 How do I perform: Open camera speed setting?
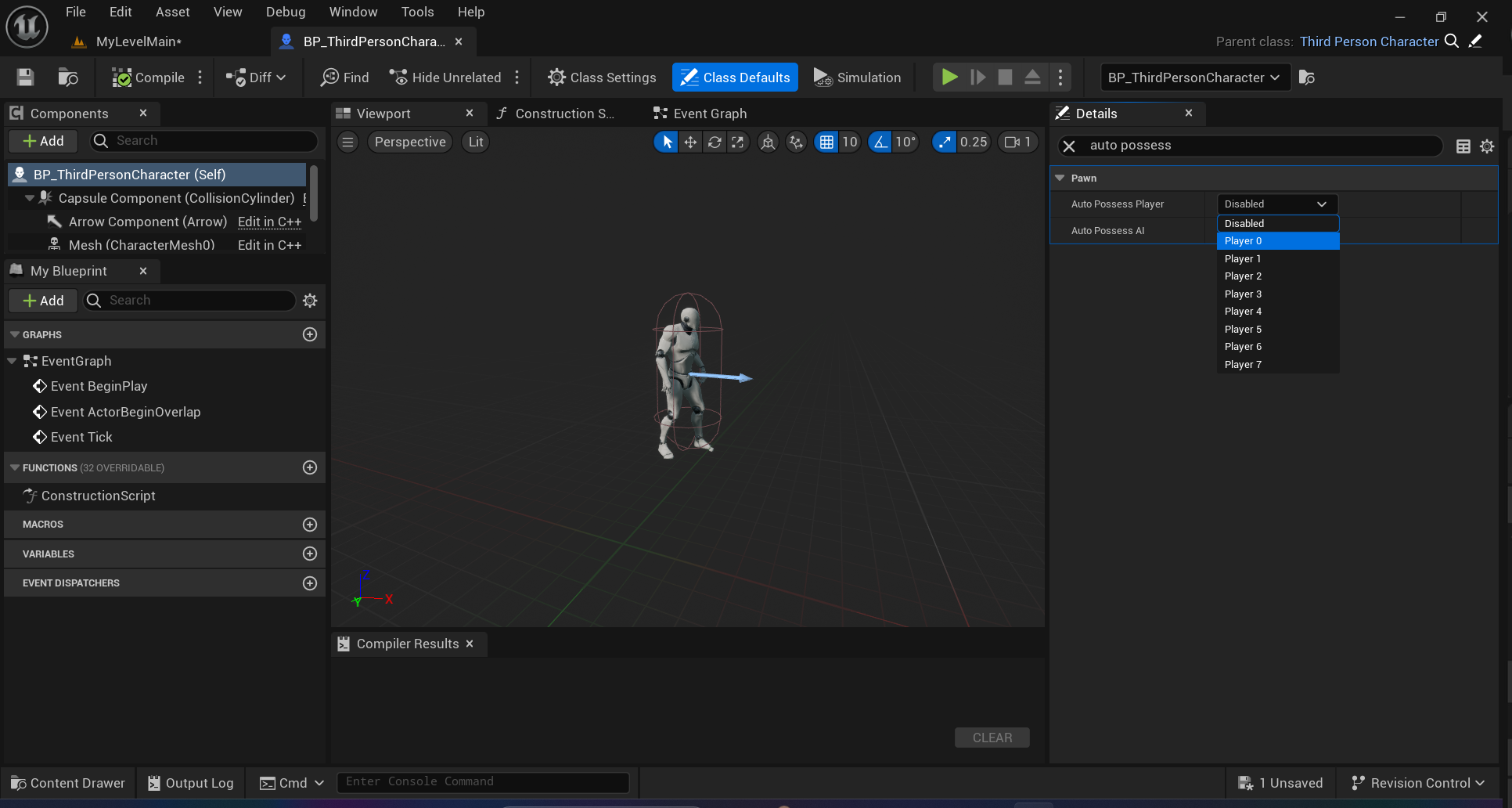tap(1018, 142)
